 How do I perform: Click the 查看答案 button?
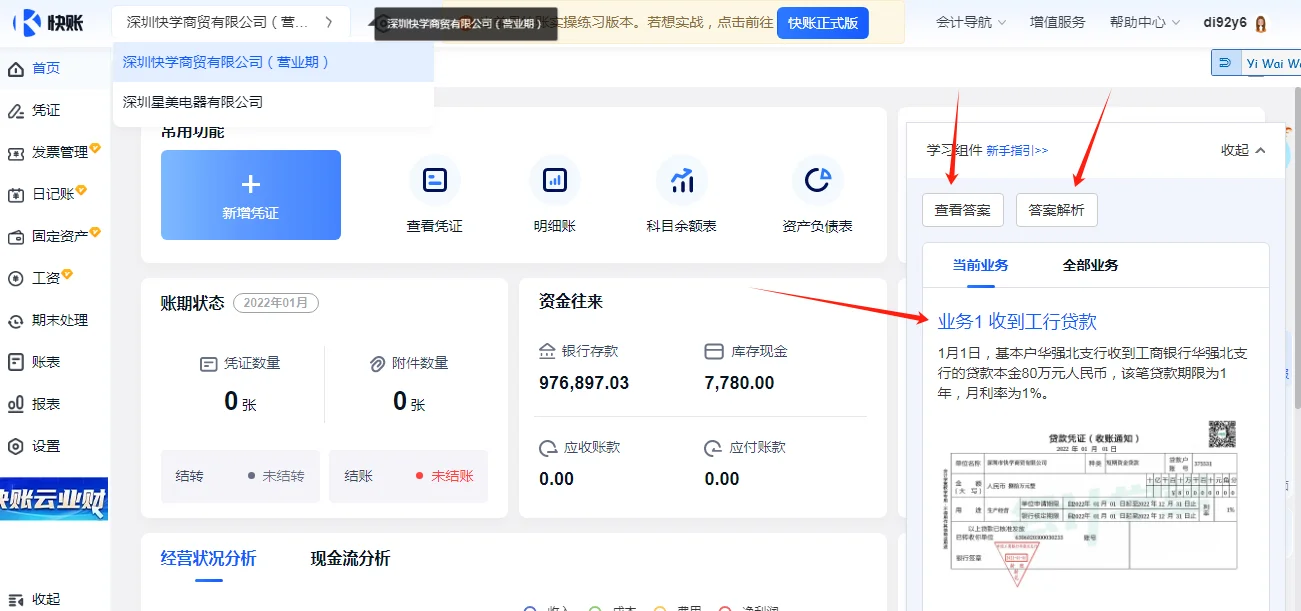point(962,210)
